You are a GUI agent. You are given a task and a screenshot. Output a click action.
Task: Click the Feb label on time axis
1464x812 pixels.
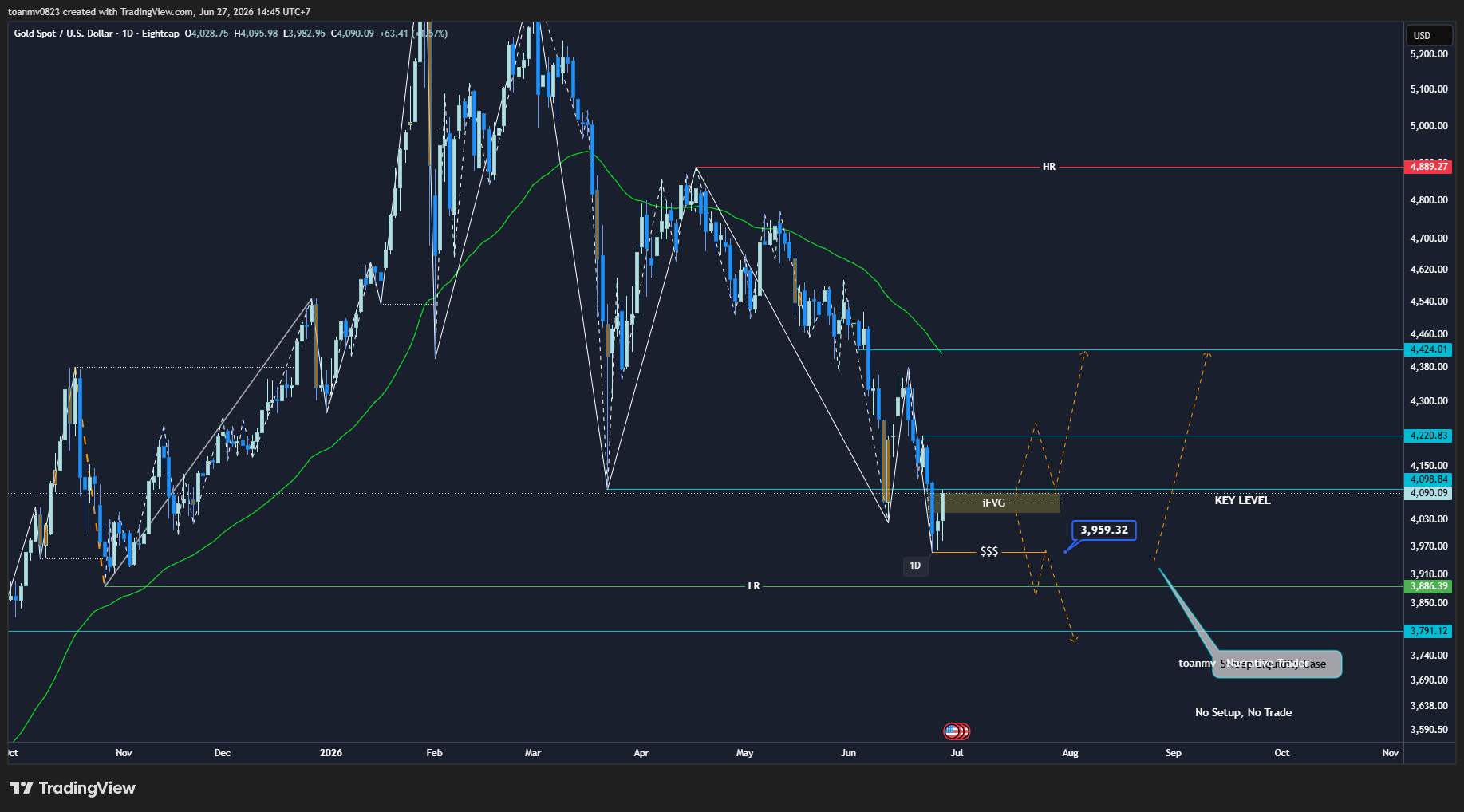[434, 753]
